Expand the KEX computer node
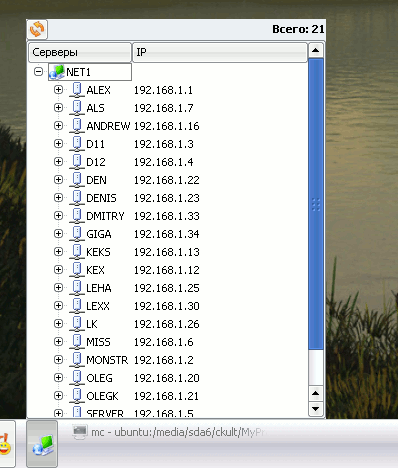The width and height of the screenshot is (398, 468). 58,270
